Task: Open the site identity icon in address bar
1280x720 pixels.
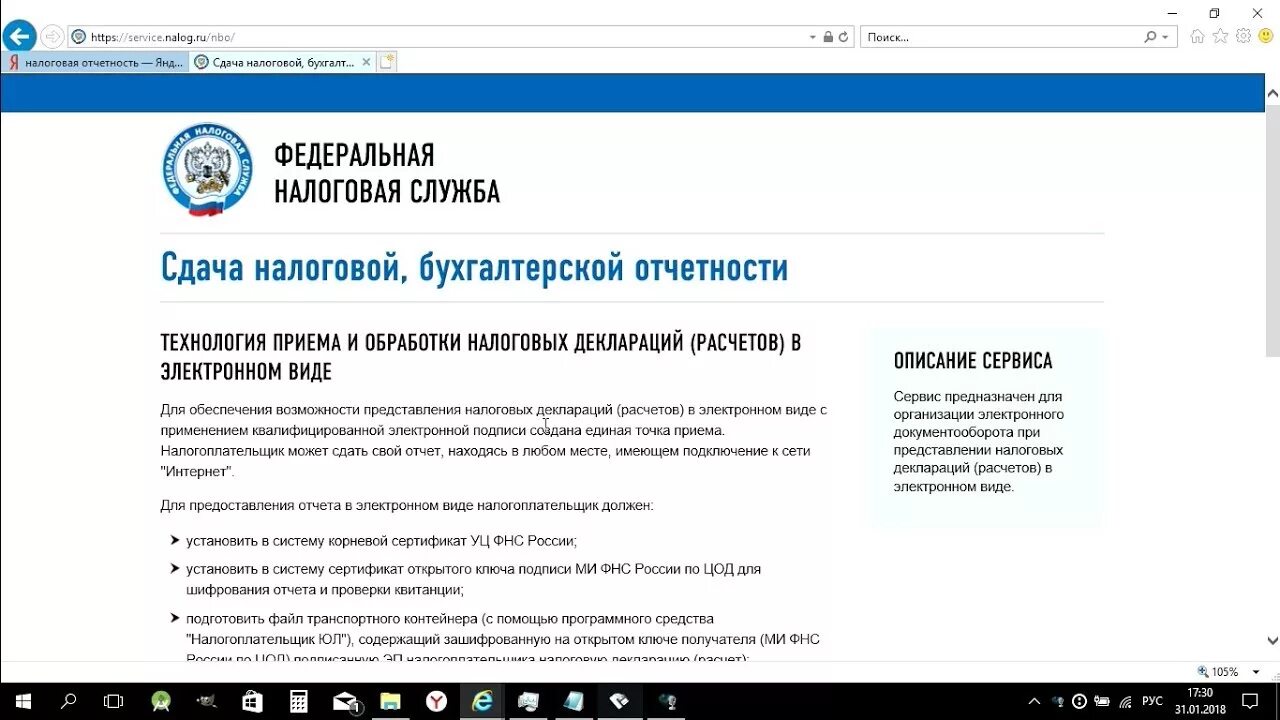Action: pos(79,37)
